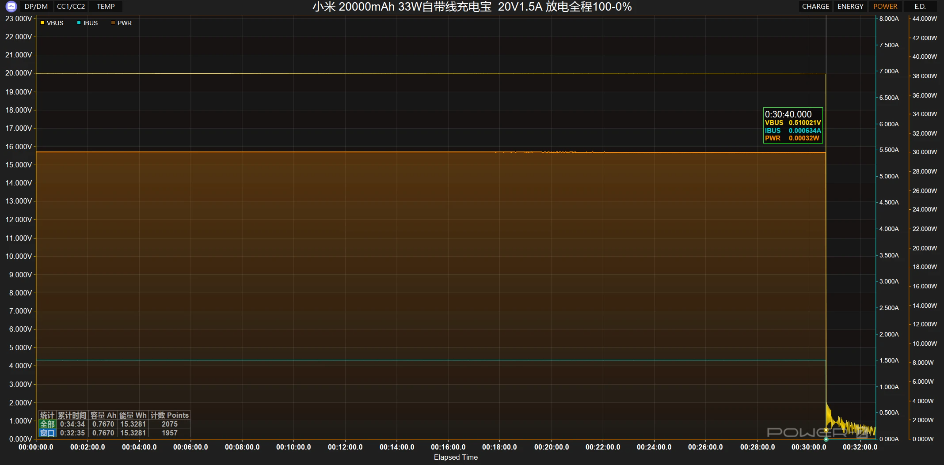The image size is (944, 465).
Task: Click the cursor readout time 0:30:40.000
Action: coord(787,114)
